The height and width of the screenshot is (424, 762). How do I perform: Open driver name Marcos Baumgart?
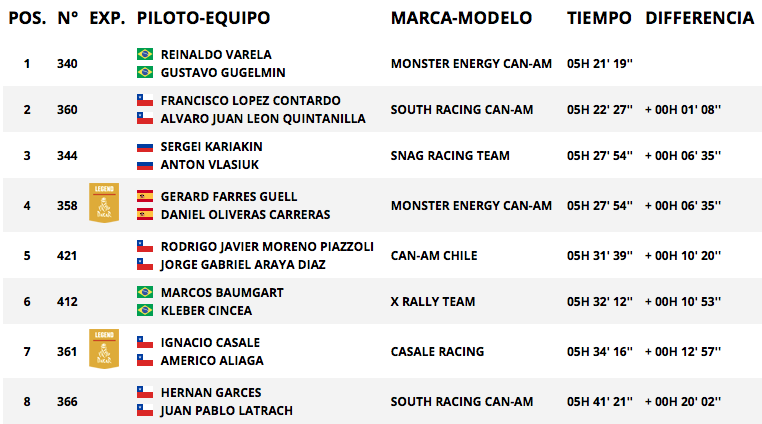click(222, 292)
